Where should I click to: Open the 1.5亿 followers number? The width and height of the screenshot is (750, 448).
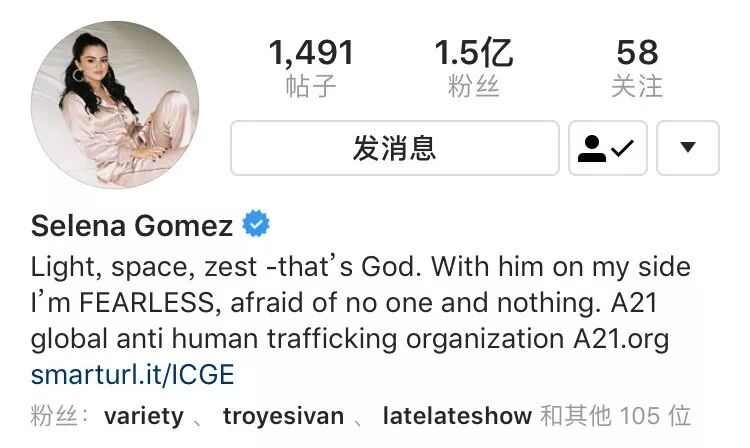click(x=474, y=52)
